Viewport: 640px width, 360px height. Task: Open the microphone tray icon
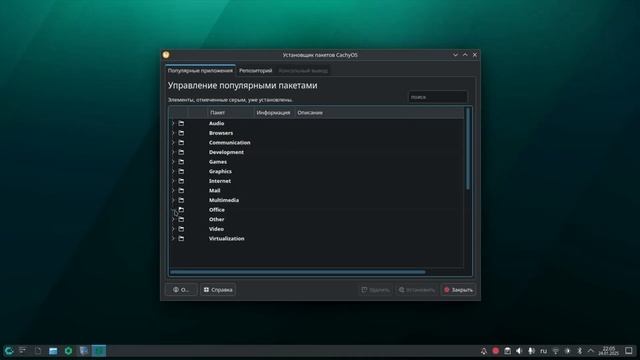[x=531, y=351]
